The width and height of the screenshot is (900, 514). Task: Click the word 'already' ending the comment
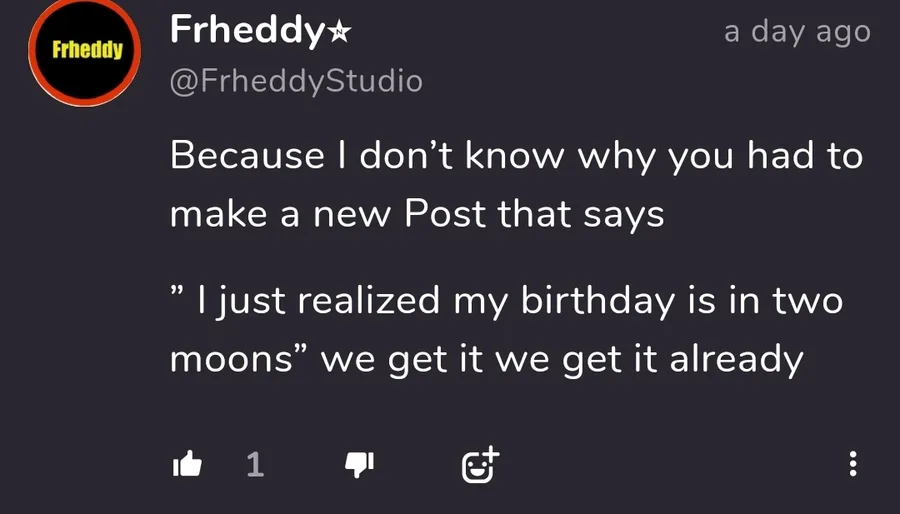(735, 359)
